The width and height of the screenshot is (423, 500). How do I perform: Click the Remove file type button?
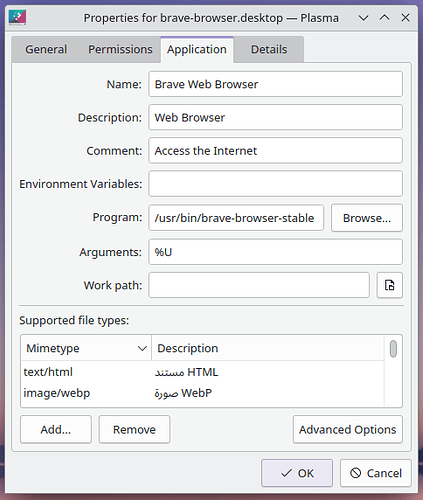(134, 430)
